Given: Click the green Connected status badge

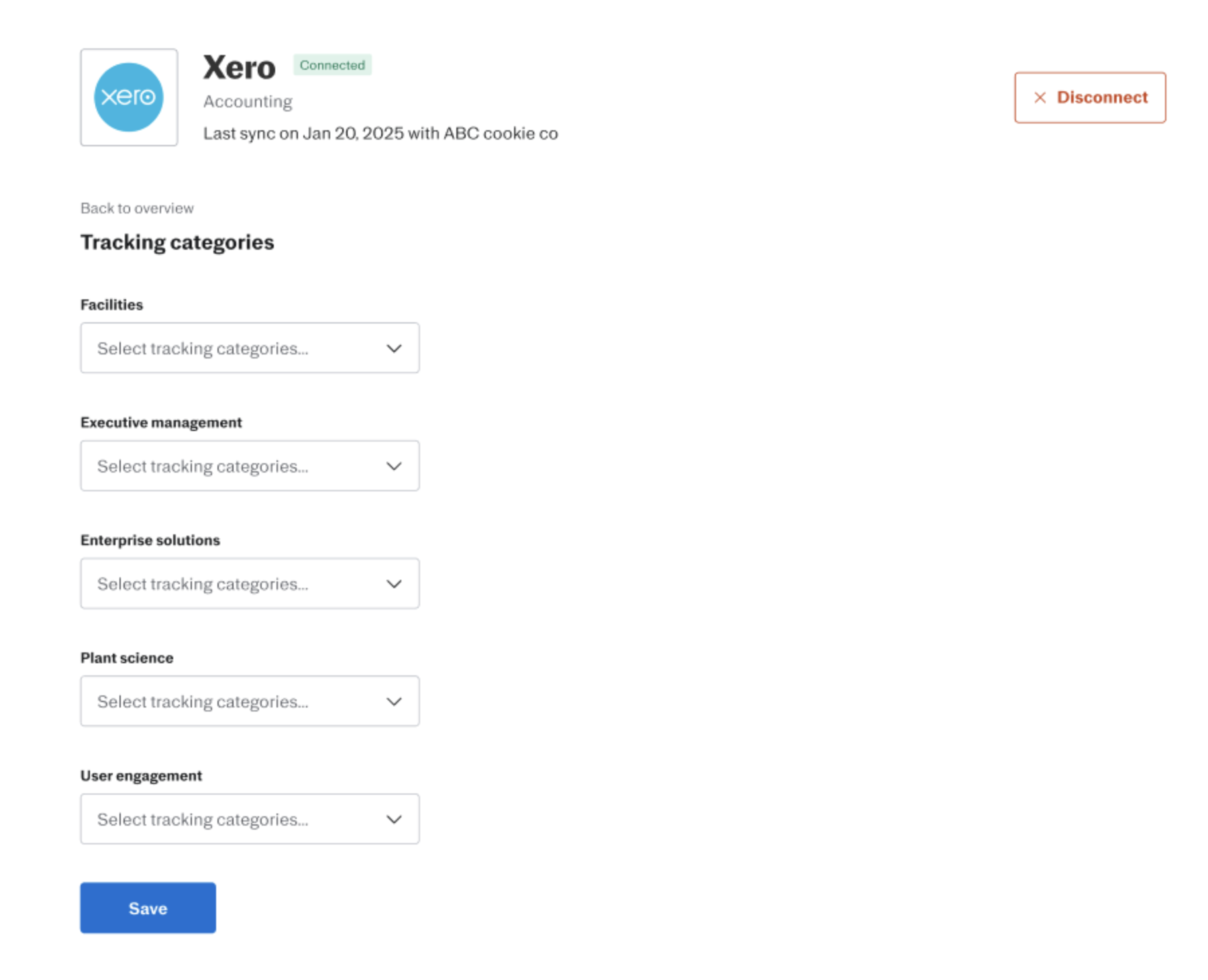Looking at the screenshot, I should point(332,65).
